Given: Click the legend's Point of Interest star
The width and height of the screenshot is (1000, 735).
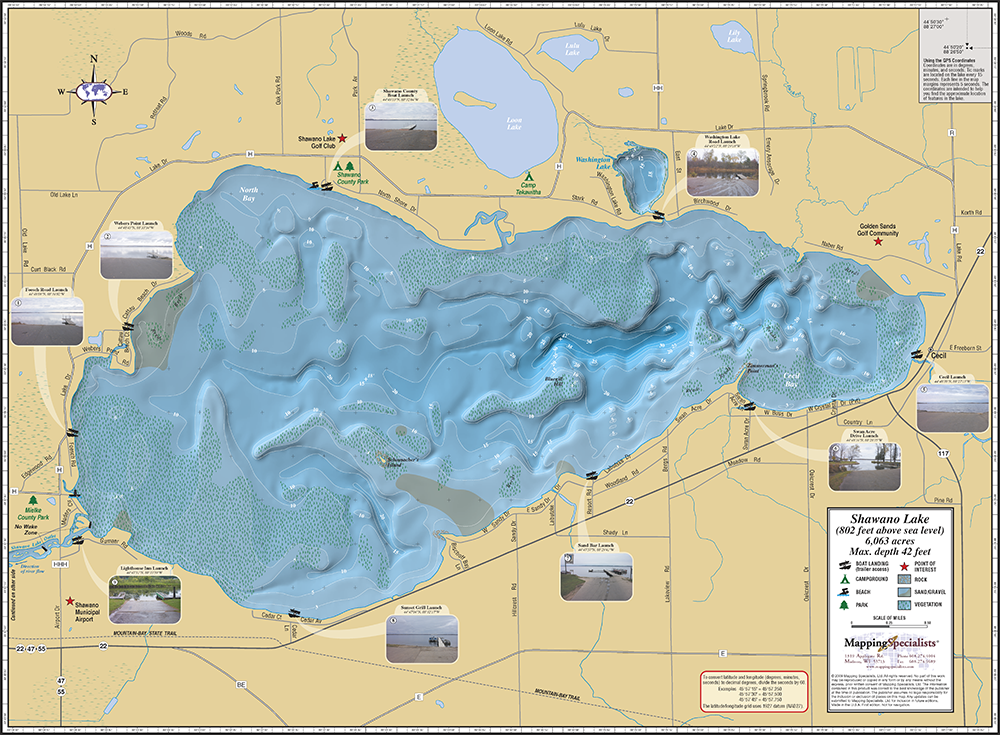Looking at the screenshot, I should (904, 567).
